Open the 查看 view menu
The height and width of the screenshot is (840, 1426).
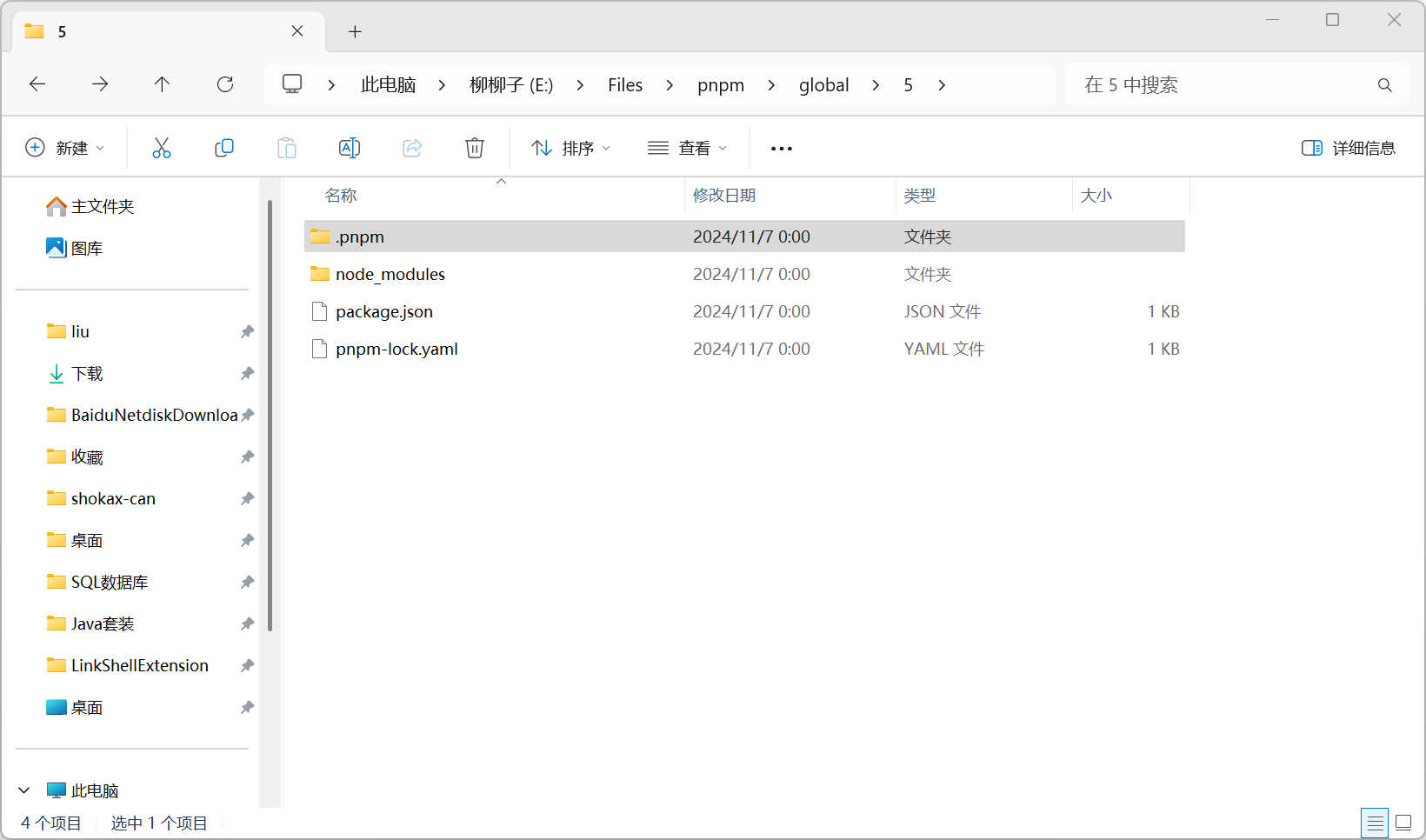[x=687, y=148]
